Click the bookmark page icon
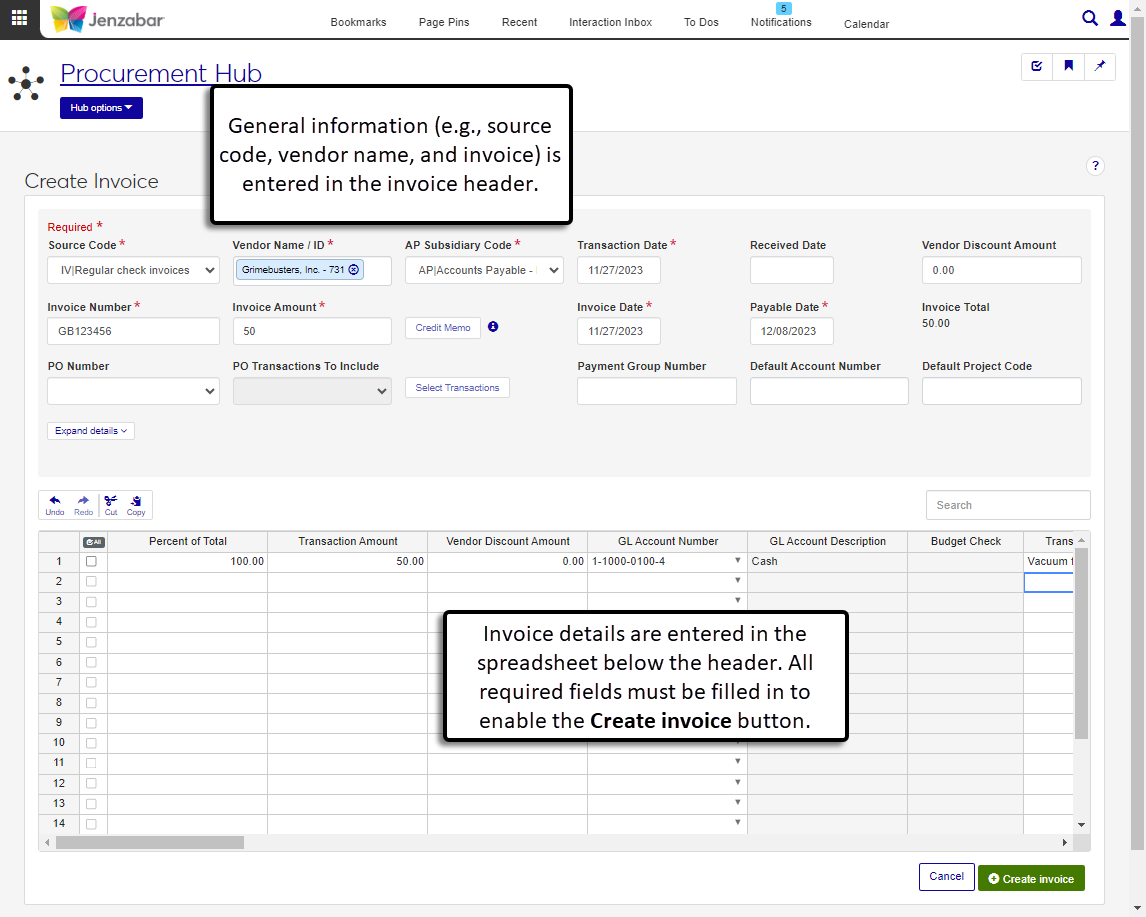Screen dimensions: 1146x917 click(x=1069, y=66)
